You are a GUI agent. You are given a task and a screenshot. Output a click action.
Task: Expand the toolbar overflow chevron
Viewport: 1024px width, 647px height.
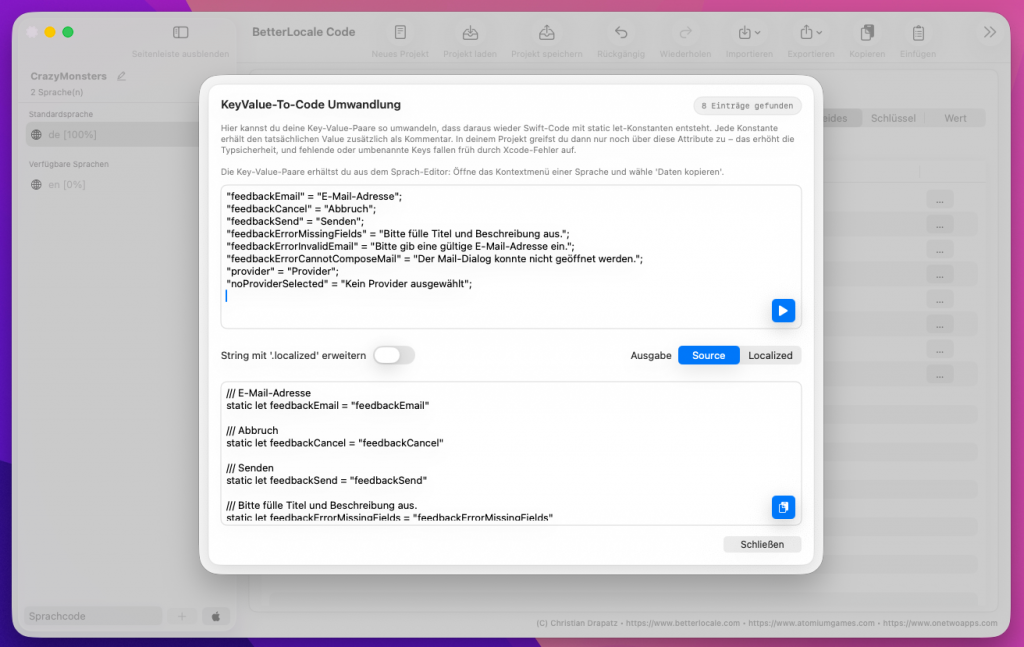(990, 32)
